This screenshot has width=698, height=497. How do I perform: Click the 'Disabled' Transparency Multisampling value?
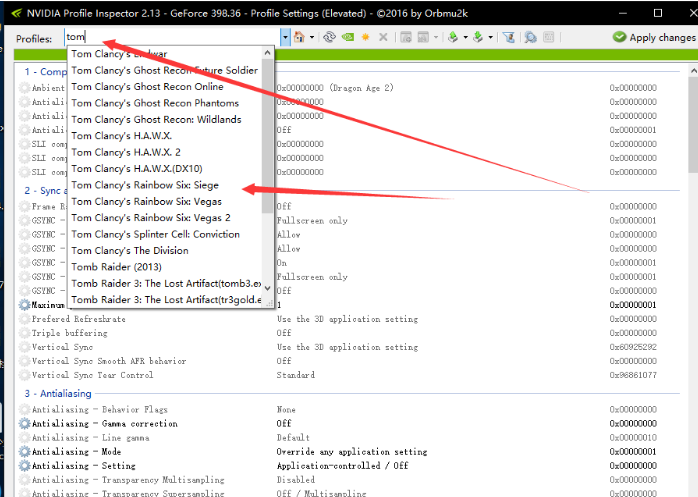296,480
